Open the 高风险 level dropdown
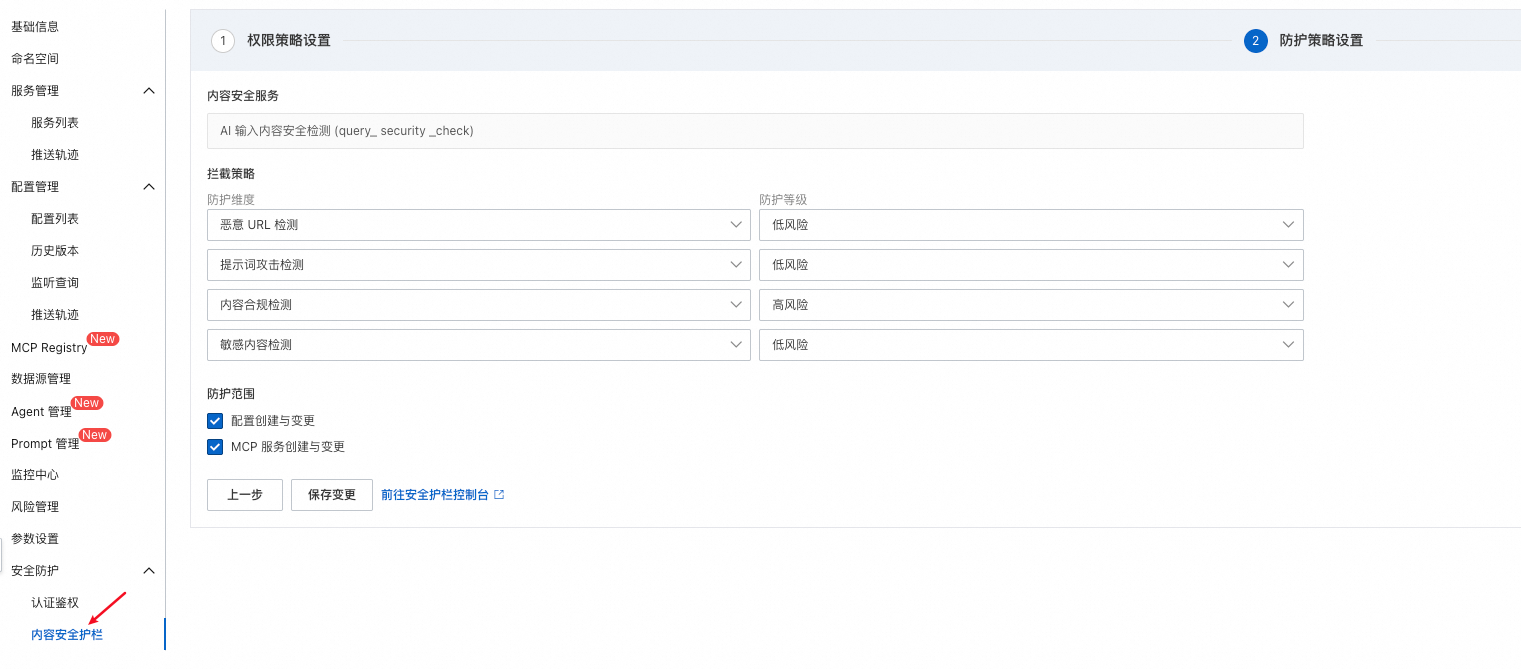 click(1031, 305)
